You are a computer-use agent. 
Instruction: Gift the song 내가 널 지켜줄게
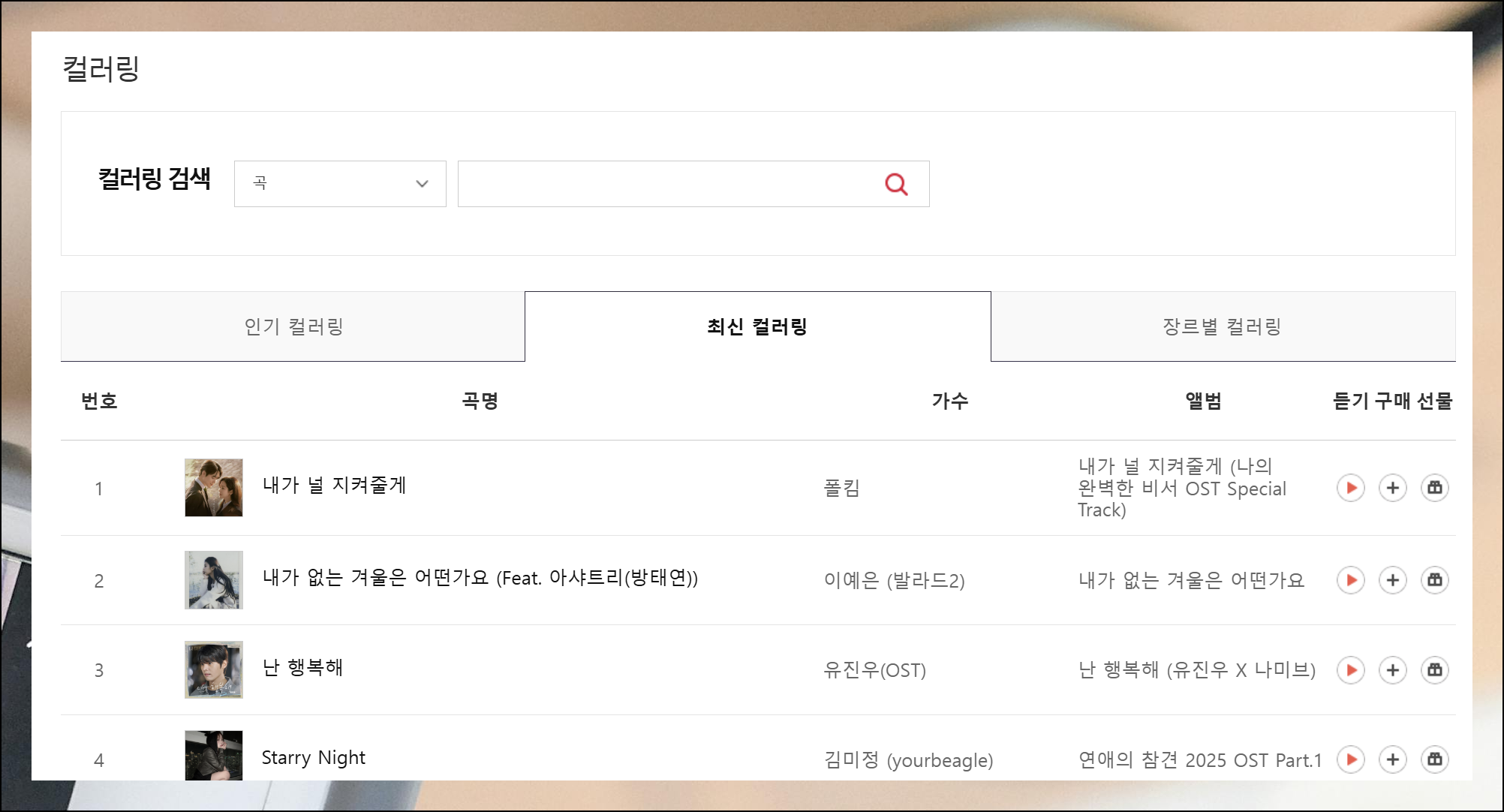click(1434, 488)
